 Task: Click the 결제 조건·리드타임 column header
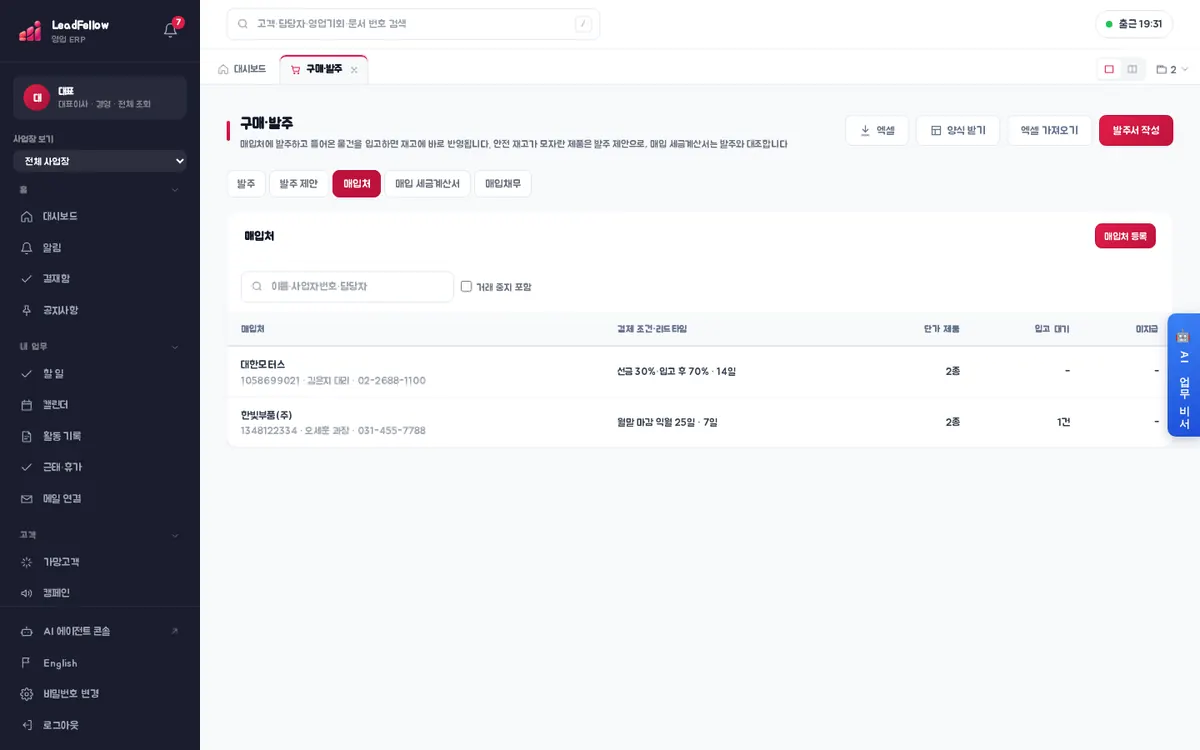tap(652, 329)
